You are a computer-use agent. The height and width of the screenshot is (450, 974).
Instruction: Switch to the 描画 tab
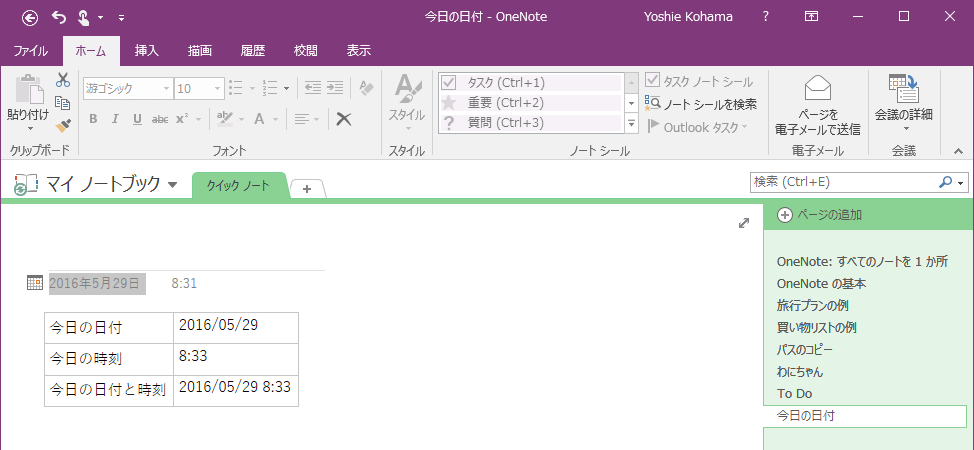[x=200, y=52]
